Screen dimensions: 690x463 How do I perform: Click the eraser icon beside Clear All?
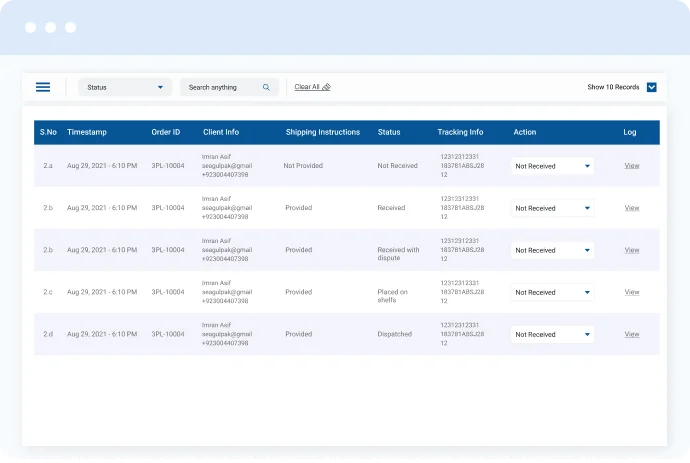point(327,87)
